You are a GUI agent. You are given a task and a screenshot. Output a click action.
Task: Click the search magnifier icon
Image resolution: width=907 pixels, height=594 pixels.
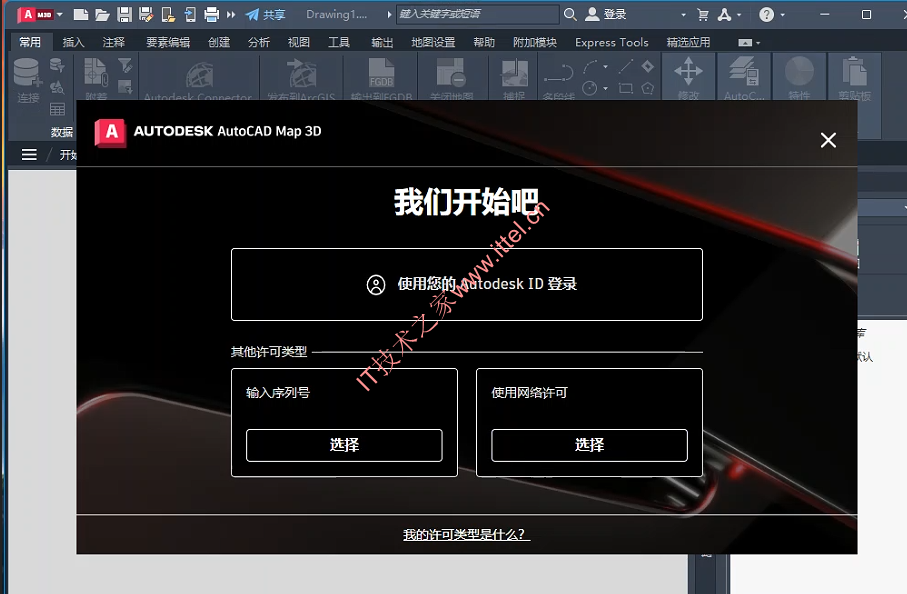pos(570,14)
